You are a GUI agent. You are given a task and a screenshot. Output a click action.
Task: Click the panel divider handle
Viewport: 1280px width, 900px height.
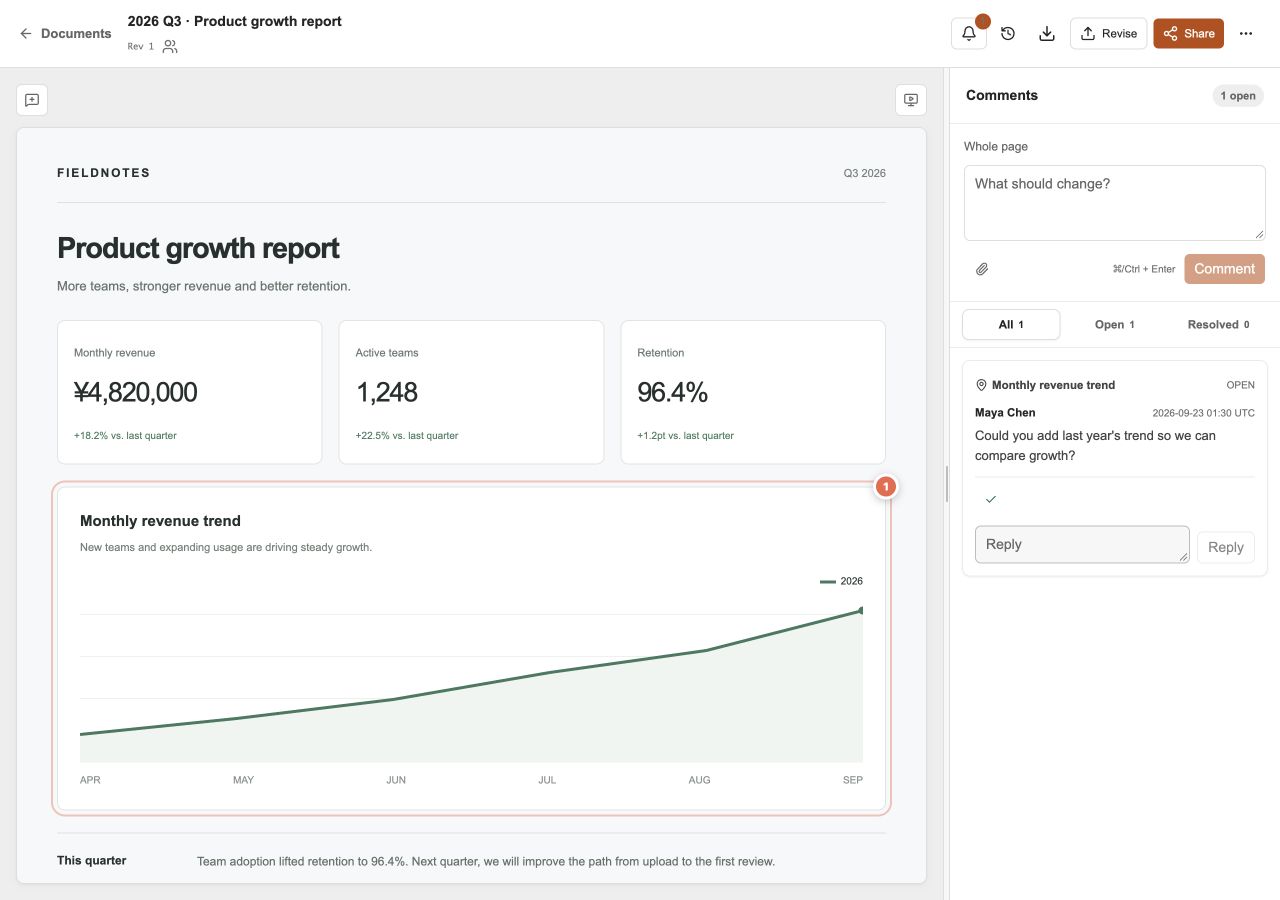point(946,484)
